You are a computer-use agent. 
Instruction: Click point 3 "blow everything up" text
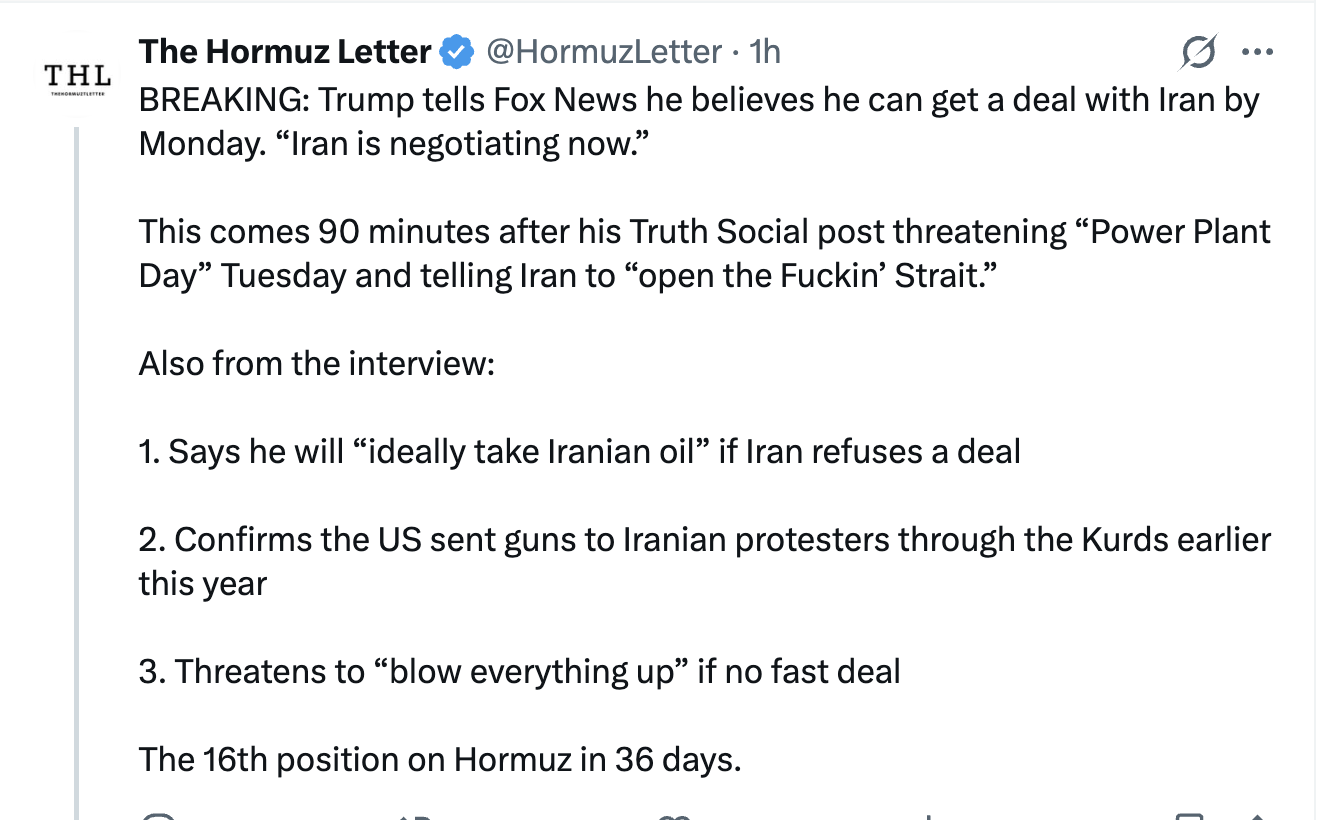(519, 671)
